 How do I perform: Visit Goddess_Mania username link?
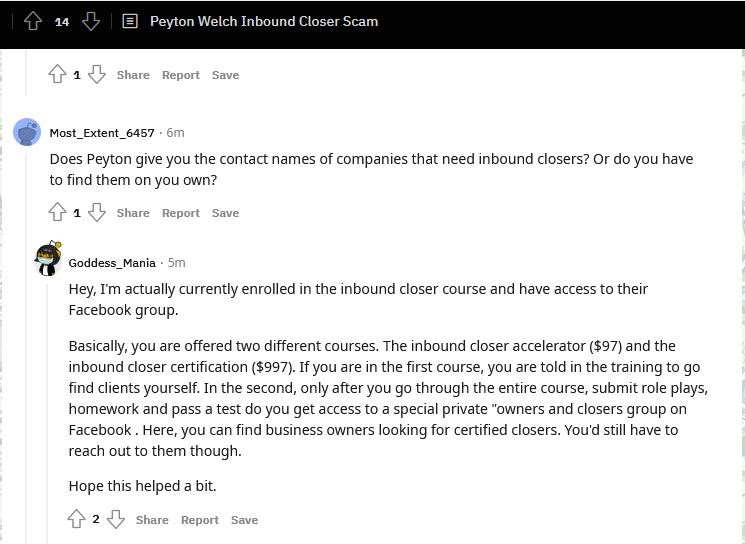[112, 263]
